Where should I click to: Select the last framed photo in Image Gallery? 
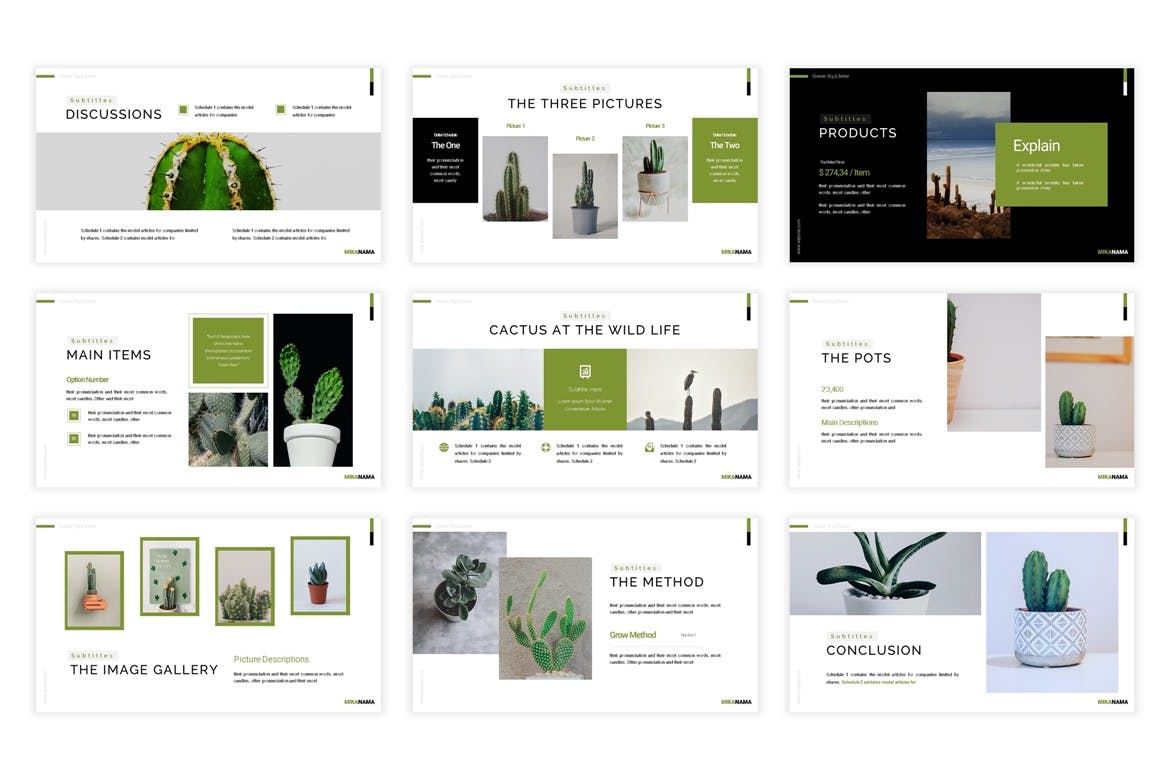pos(320,575)
